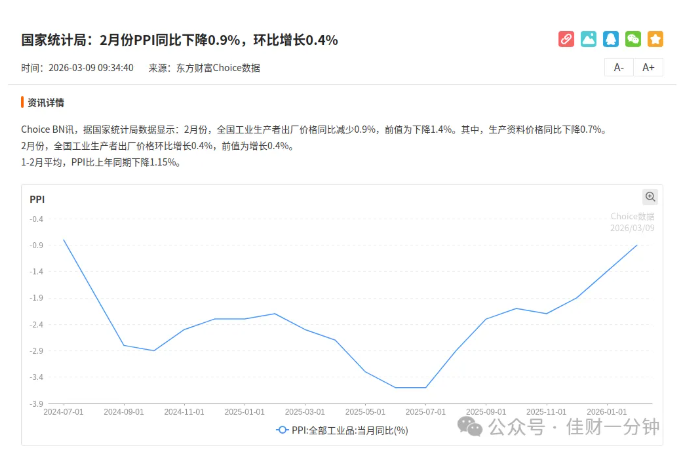The height and width of the screenshot is (455, 689).
Task: Click x-axis label 2024-09-01
Action: [x=123, y=412]
